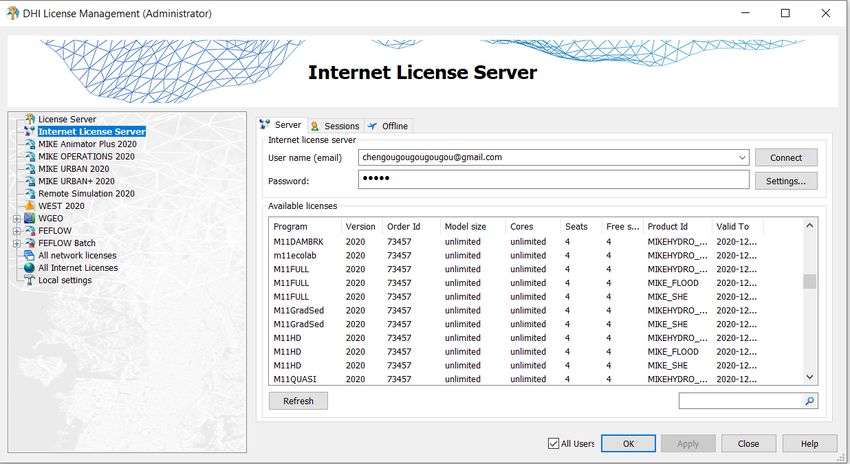Click the Connect button
Viewport: 850px width, 464px height.
pos(786,158)
